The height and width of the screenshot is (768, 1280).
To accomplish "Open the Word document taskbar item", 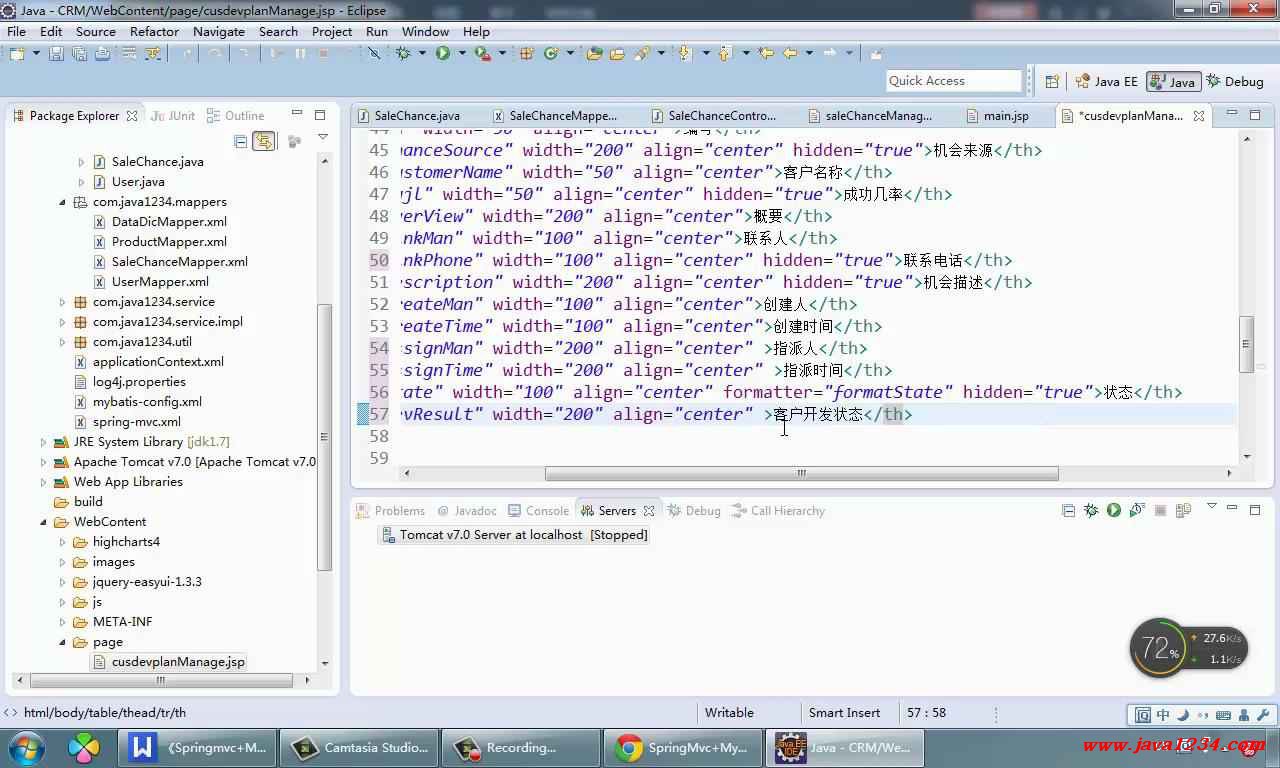I will (197, 747).
